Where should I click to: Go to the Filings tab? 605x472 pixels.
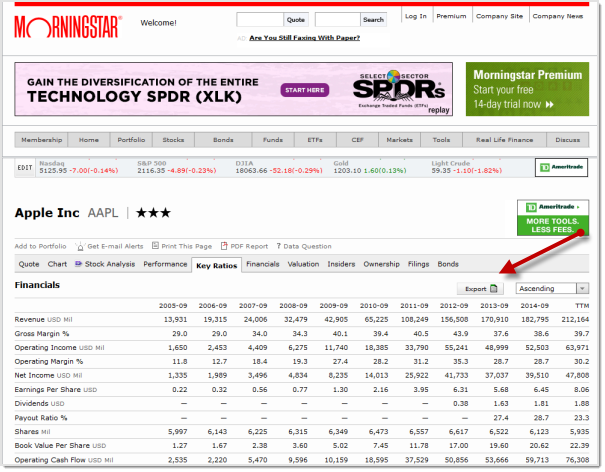(x=418, y=264)
